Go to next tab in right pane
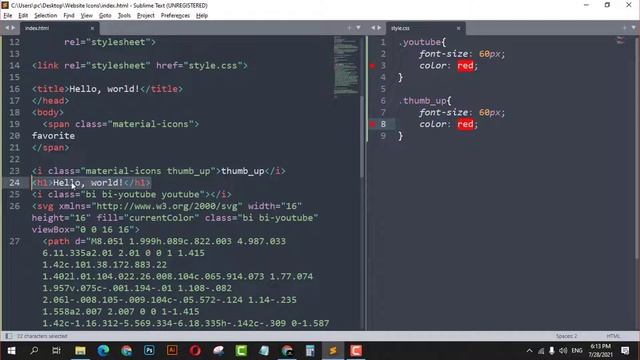Viewport: 640px width, 360px height. click(379, 28)
